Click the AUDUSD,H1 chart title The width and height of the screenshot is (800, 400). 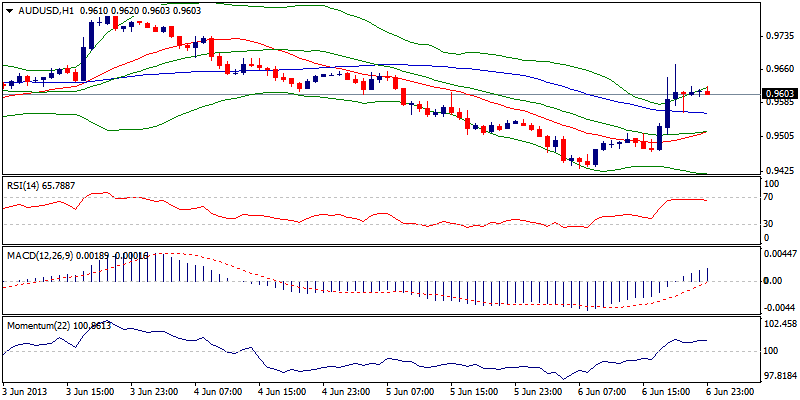click(47, 9)
